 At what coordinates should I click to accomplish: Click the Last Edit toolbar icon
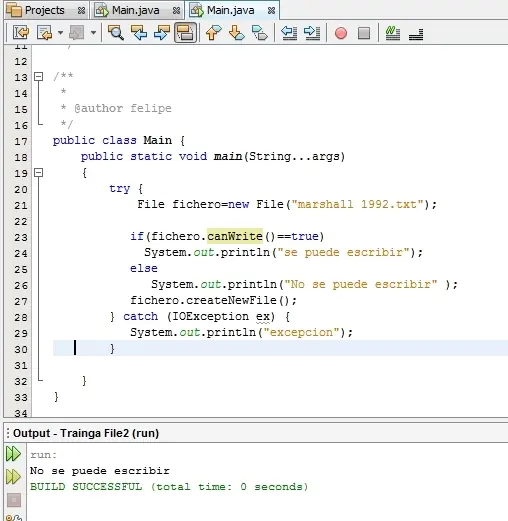click(x=21, y=33)
